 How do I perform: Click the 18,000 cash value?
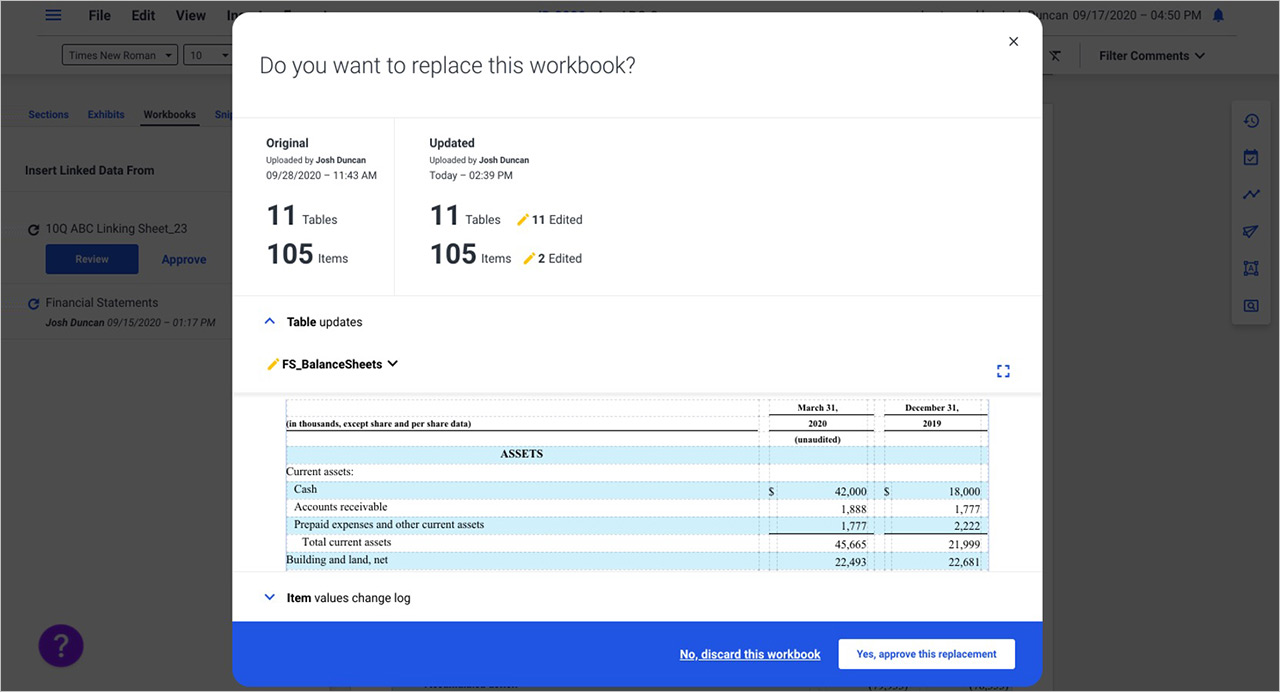[964, 492]
